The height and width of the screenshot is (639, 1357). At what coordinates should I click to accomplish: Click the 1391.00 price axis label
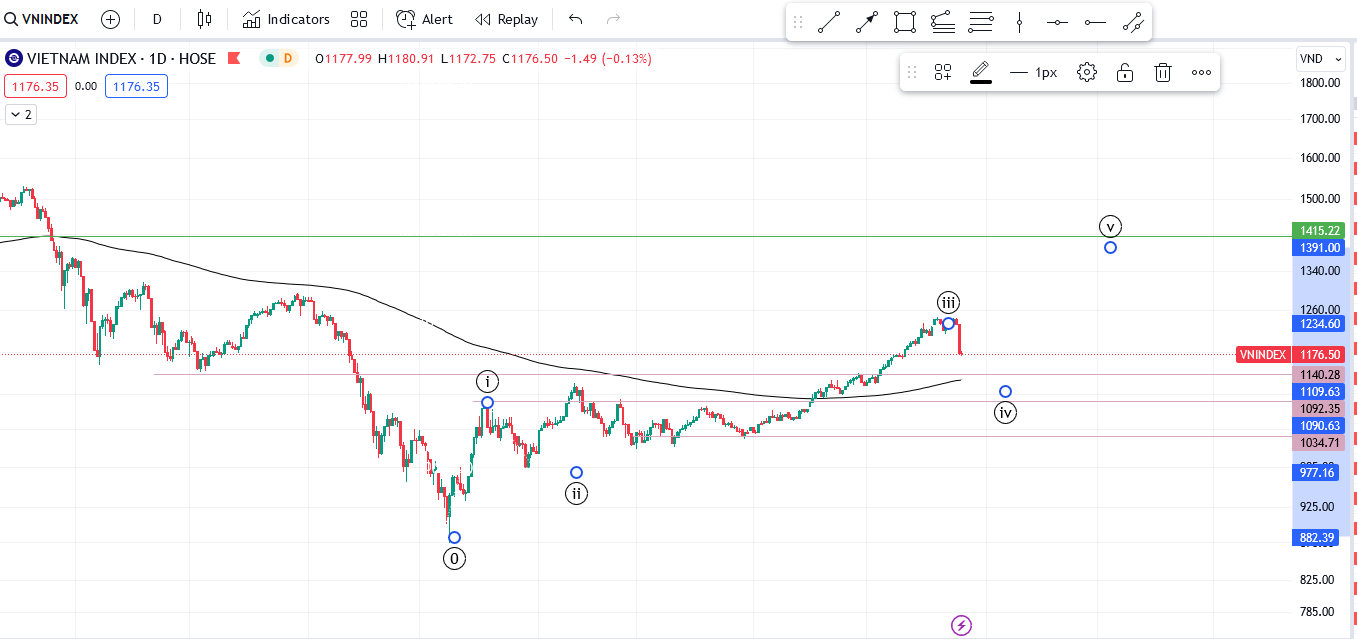click(1318, 247)
